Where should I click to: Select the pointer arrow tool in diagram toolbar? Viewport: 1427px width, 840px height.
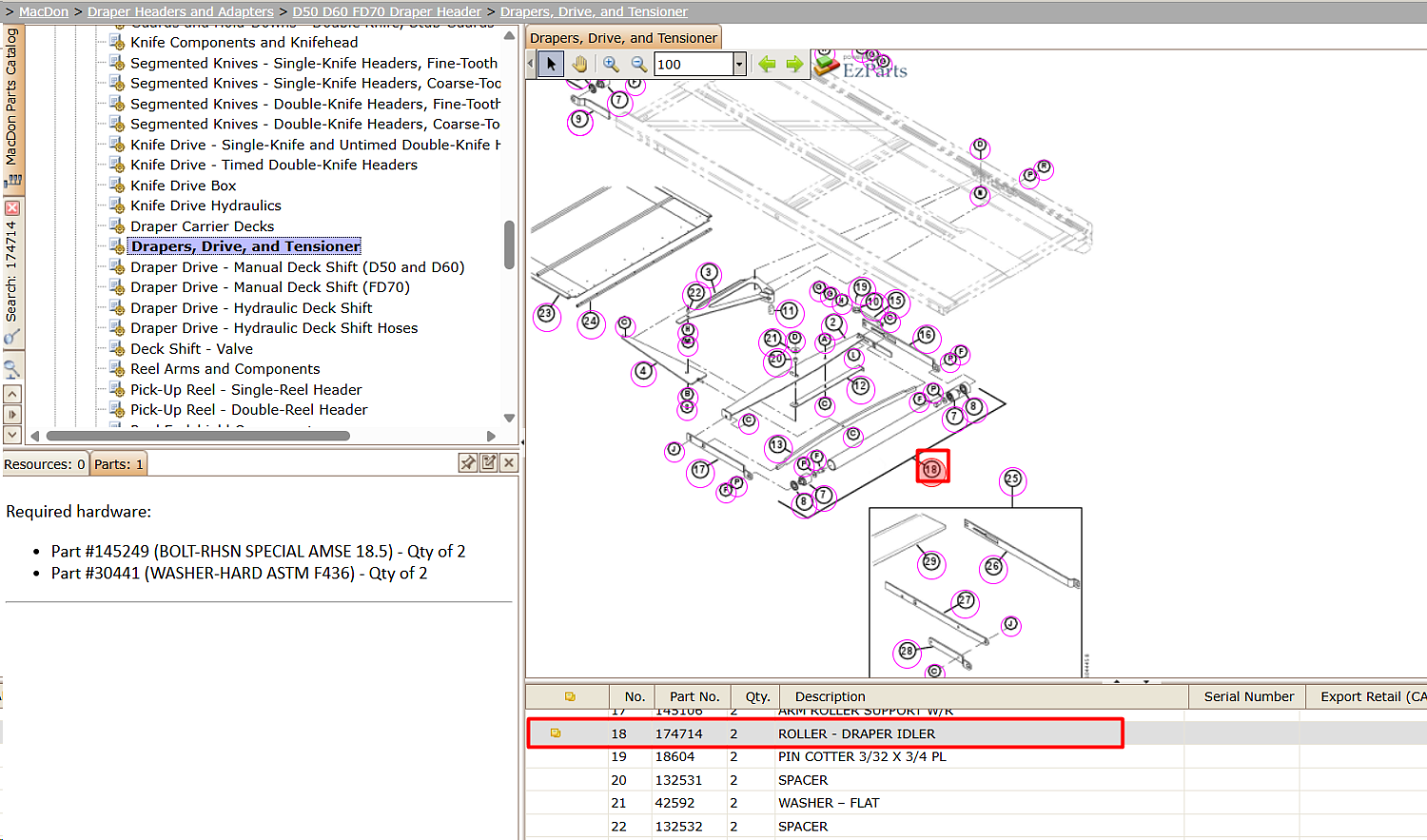pyautogui.click(x=551, y=64)
